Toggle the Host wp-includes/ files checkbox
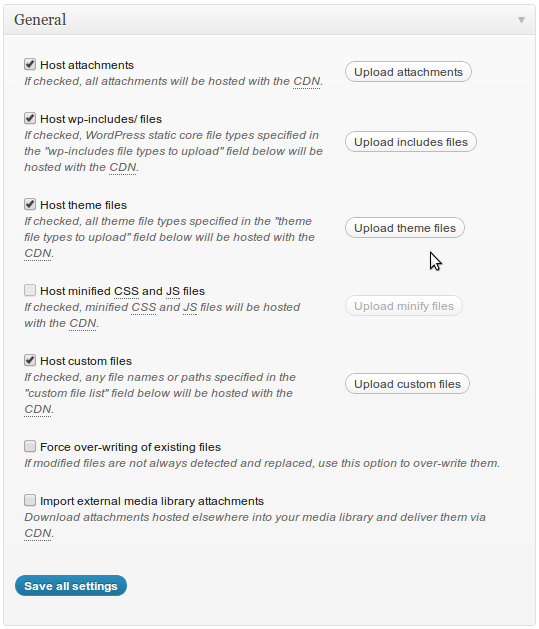Image resolution: width=539 pixels, height=629 pixels. click(x=30, y=118)
